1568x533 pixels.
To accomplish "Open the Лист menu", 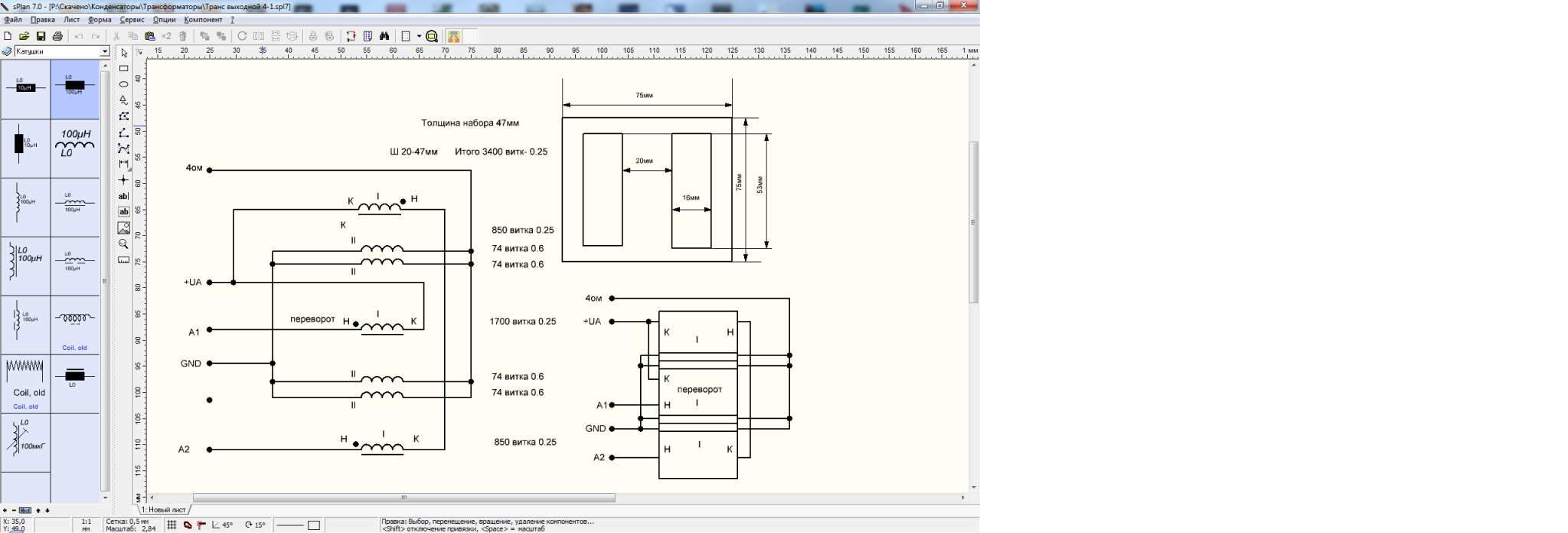I will (71, 20).
